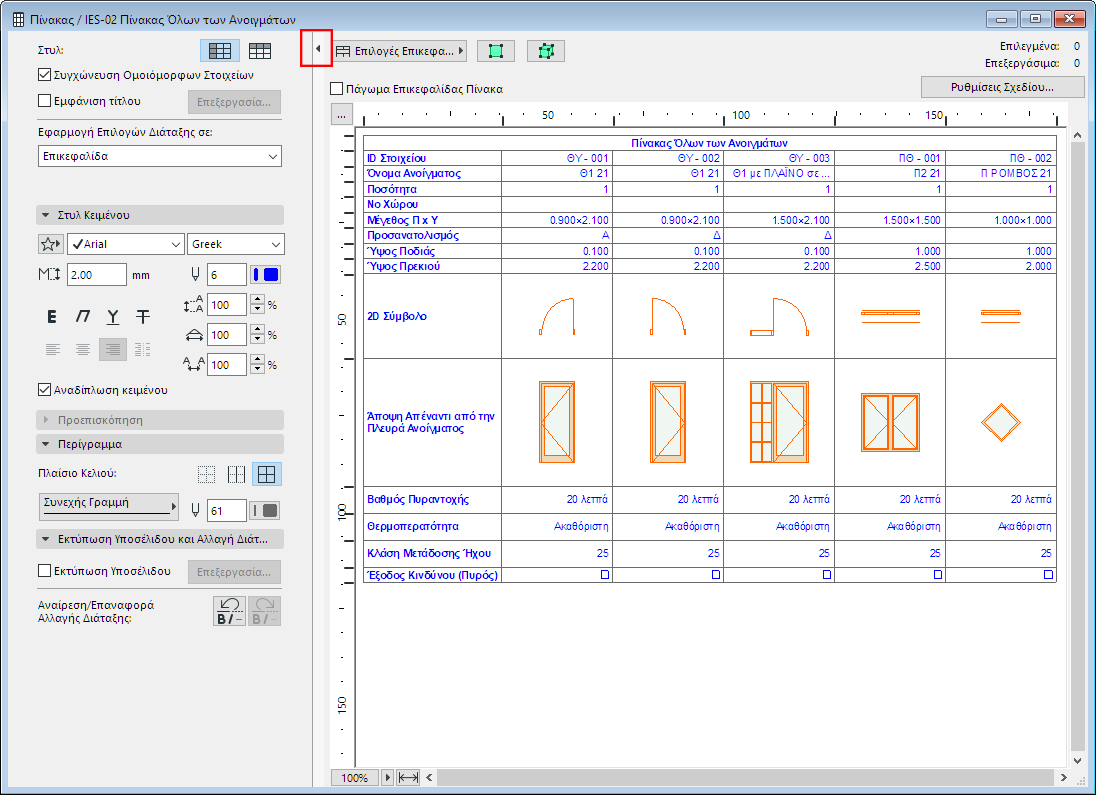The height and width of the screenshot is (795, 1096).
Task: Apply strikethrough text formatting
Action: pos(143,317)
